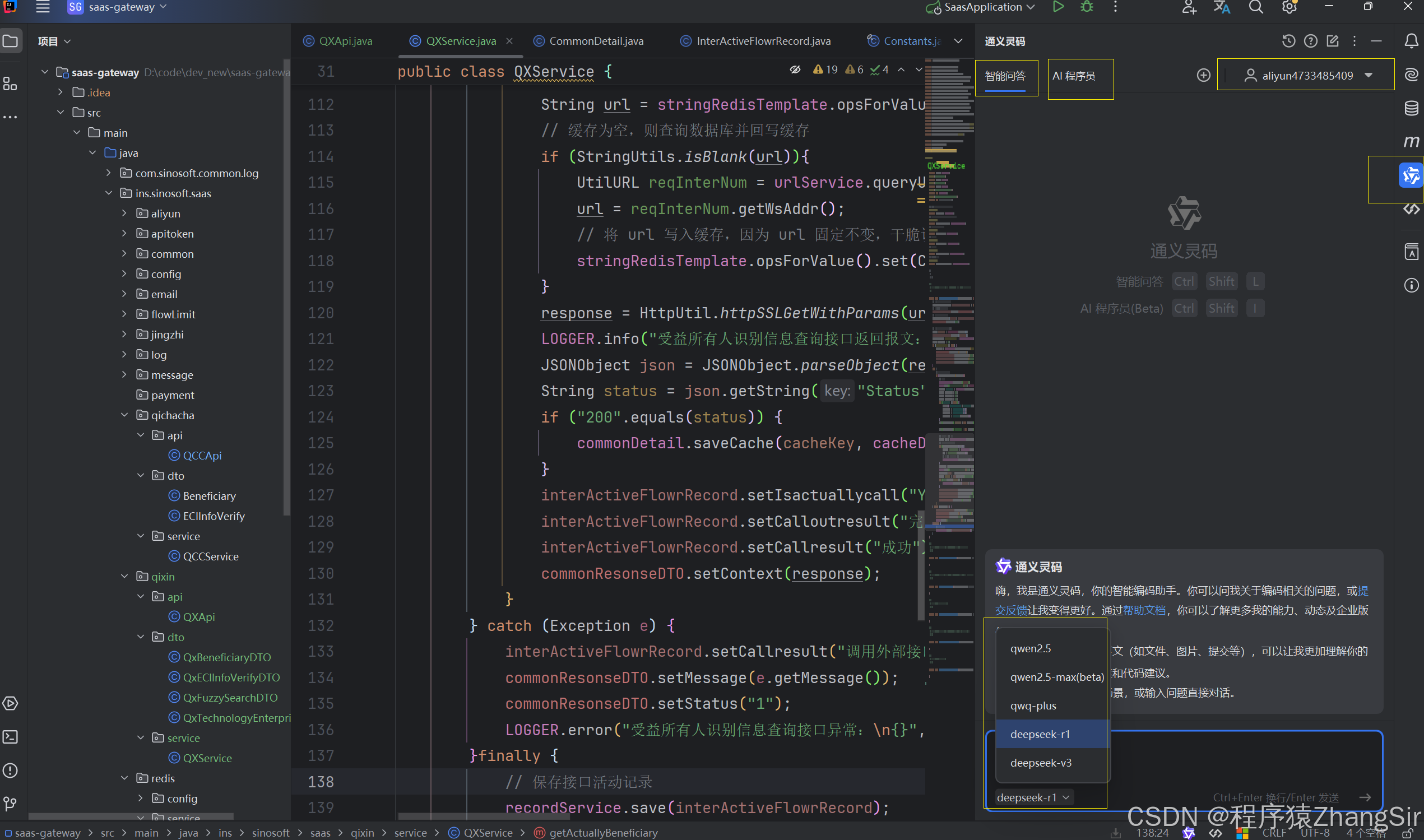Start a new chat with plus icon
Screen dimensions: 1424x840
(1204, 75)
